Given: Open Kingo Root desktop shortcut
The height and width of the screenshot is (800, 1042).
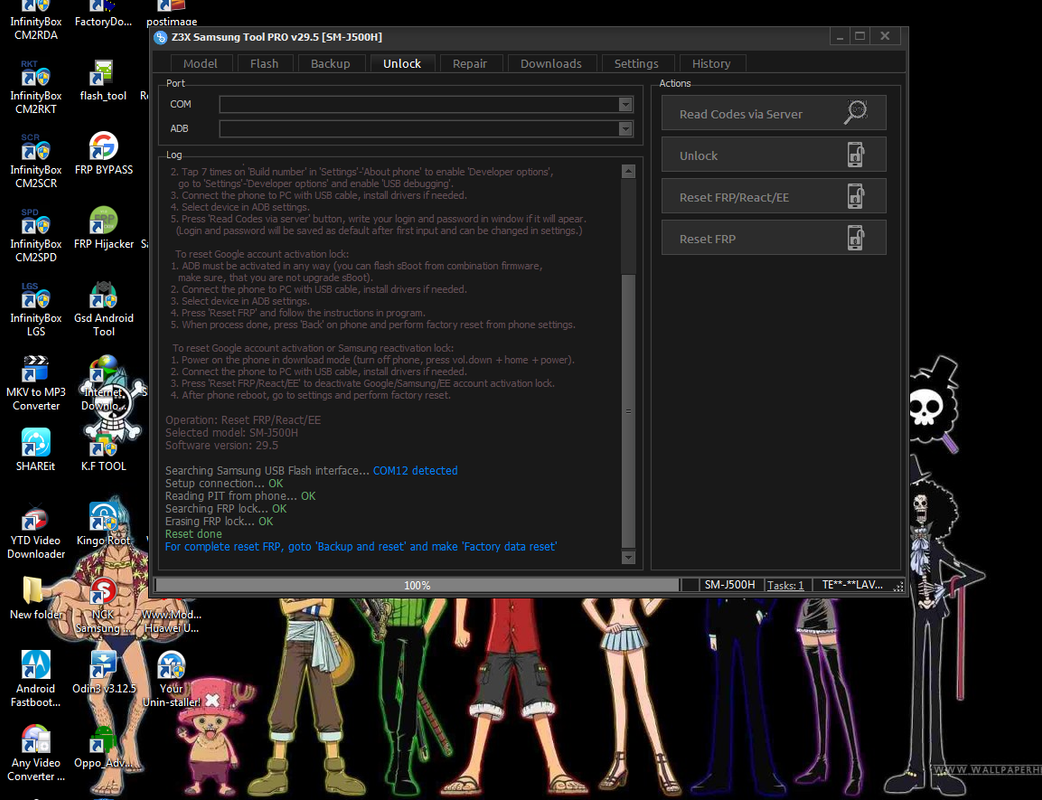Looking at the screenshot, I should (104, 525).
